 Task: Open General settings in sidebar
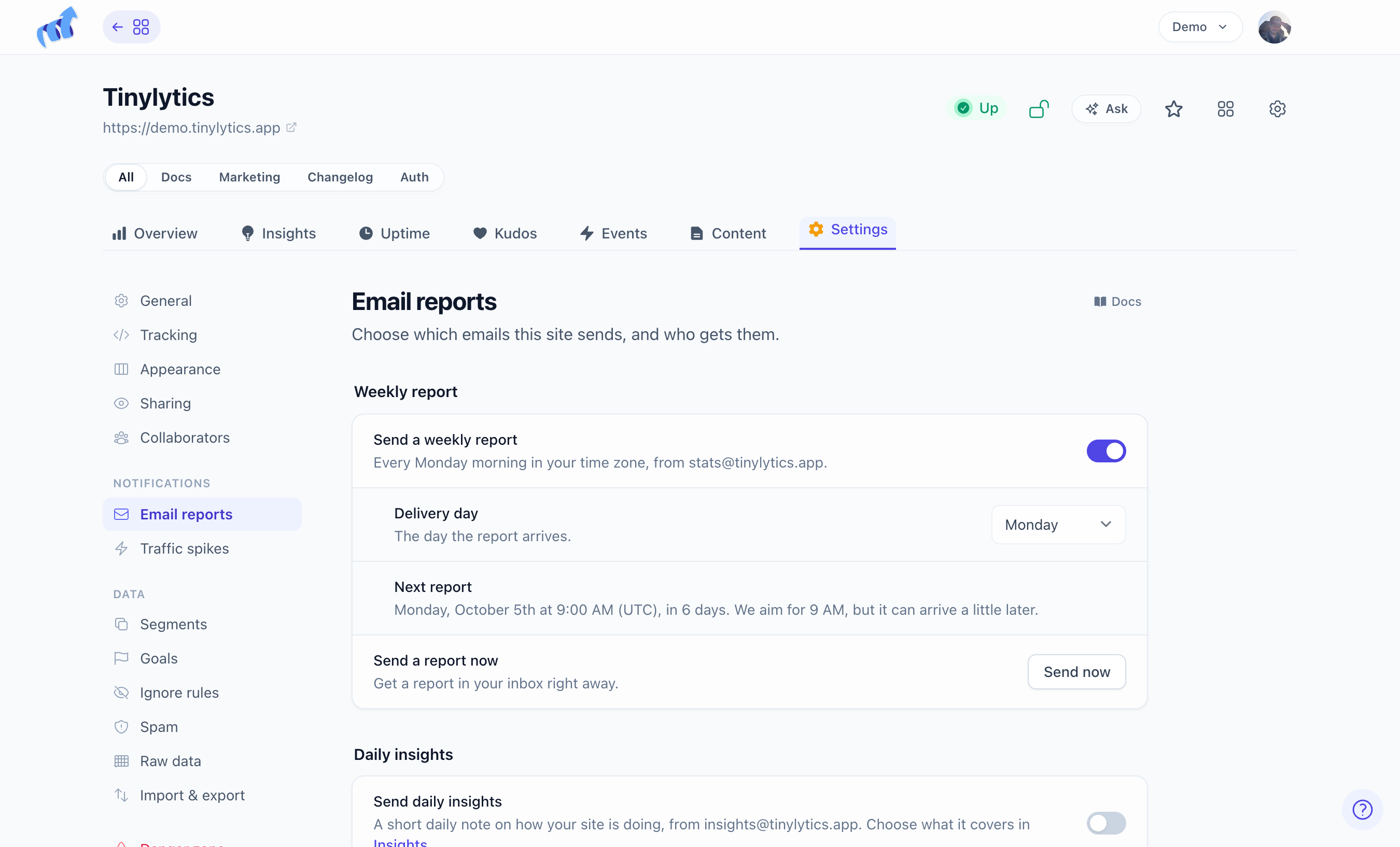point(202,301)
